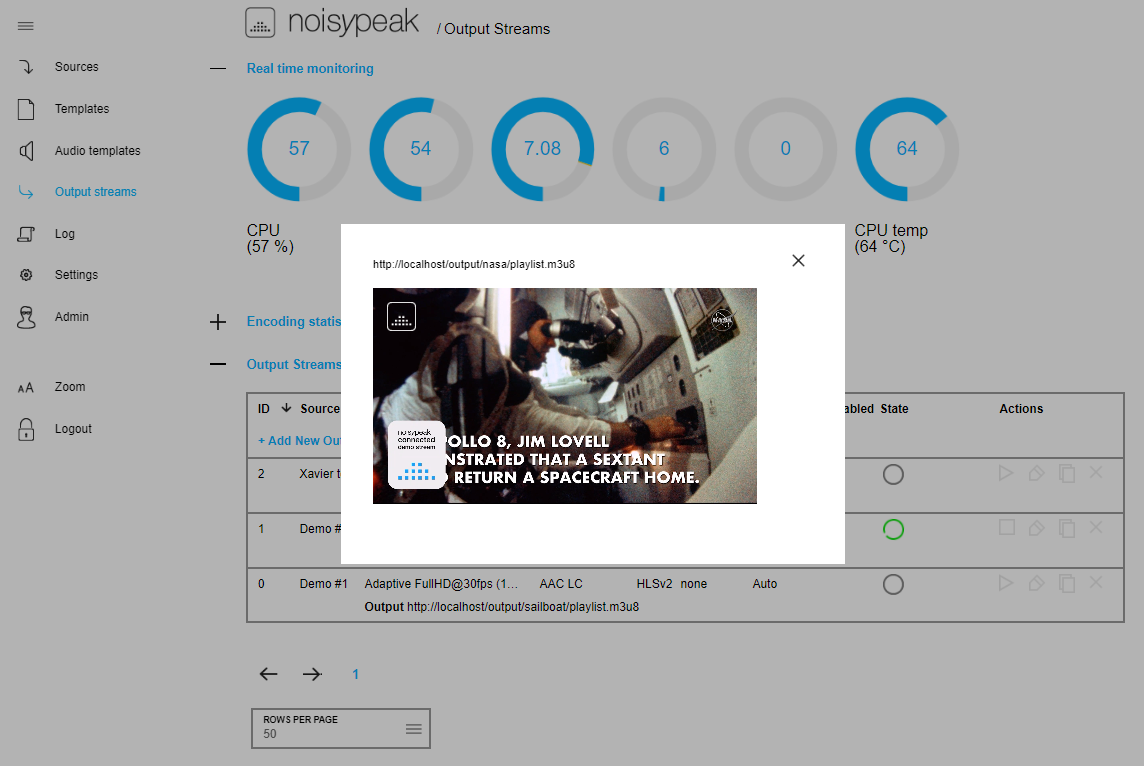
Task: Close the video preview popup
Action: 798,260
